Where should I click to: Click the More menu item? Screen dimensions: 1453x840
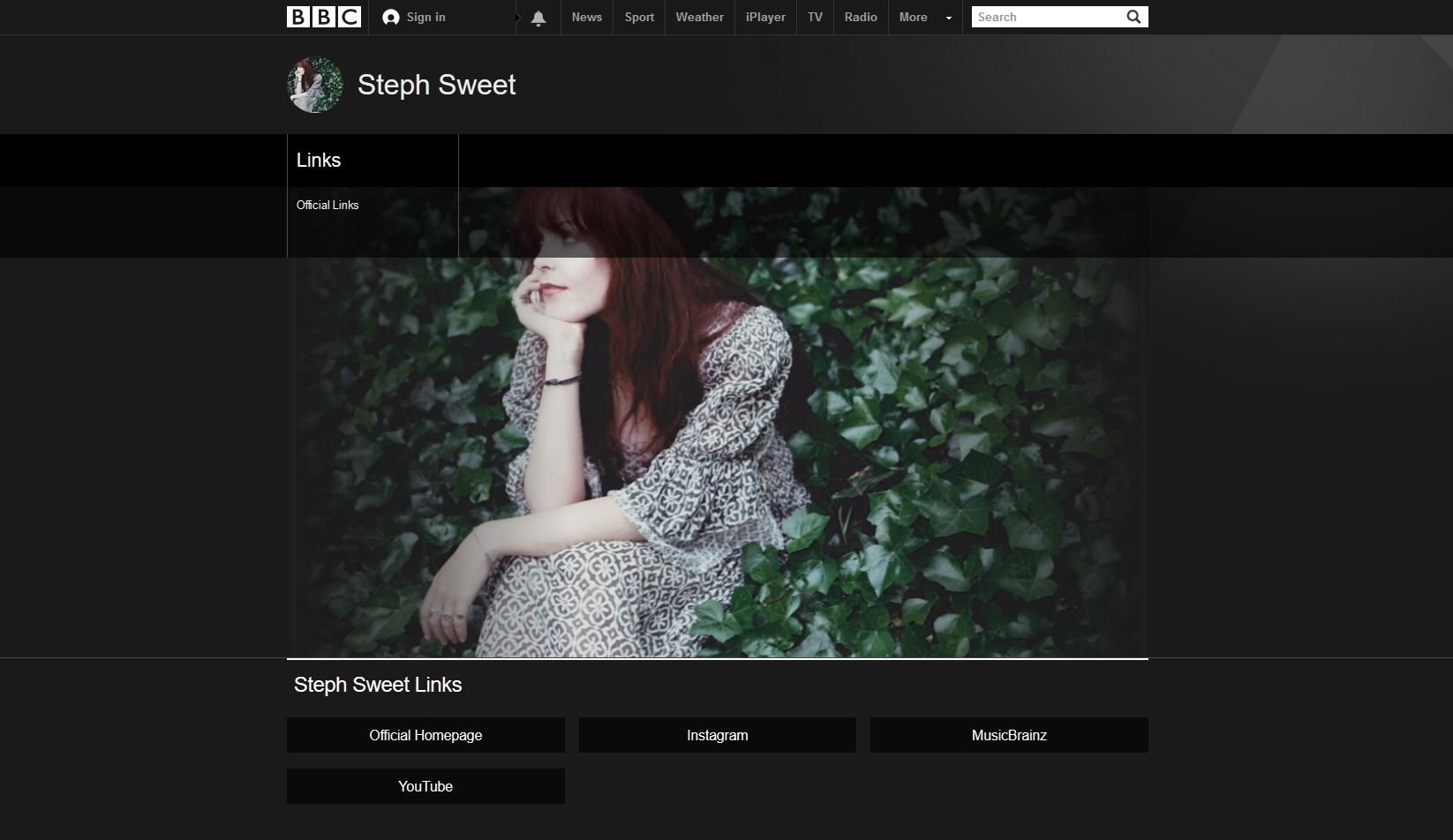pyautogui.click(x=914, y=17)
